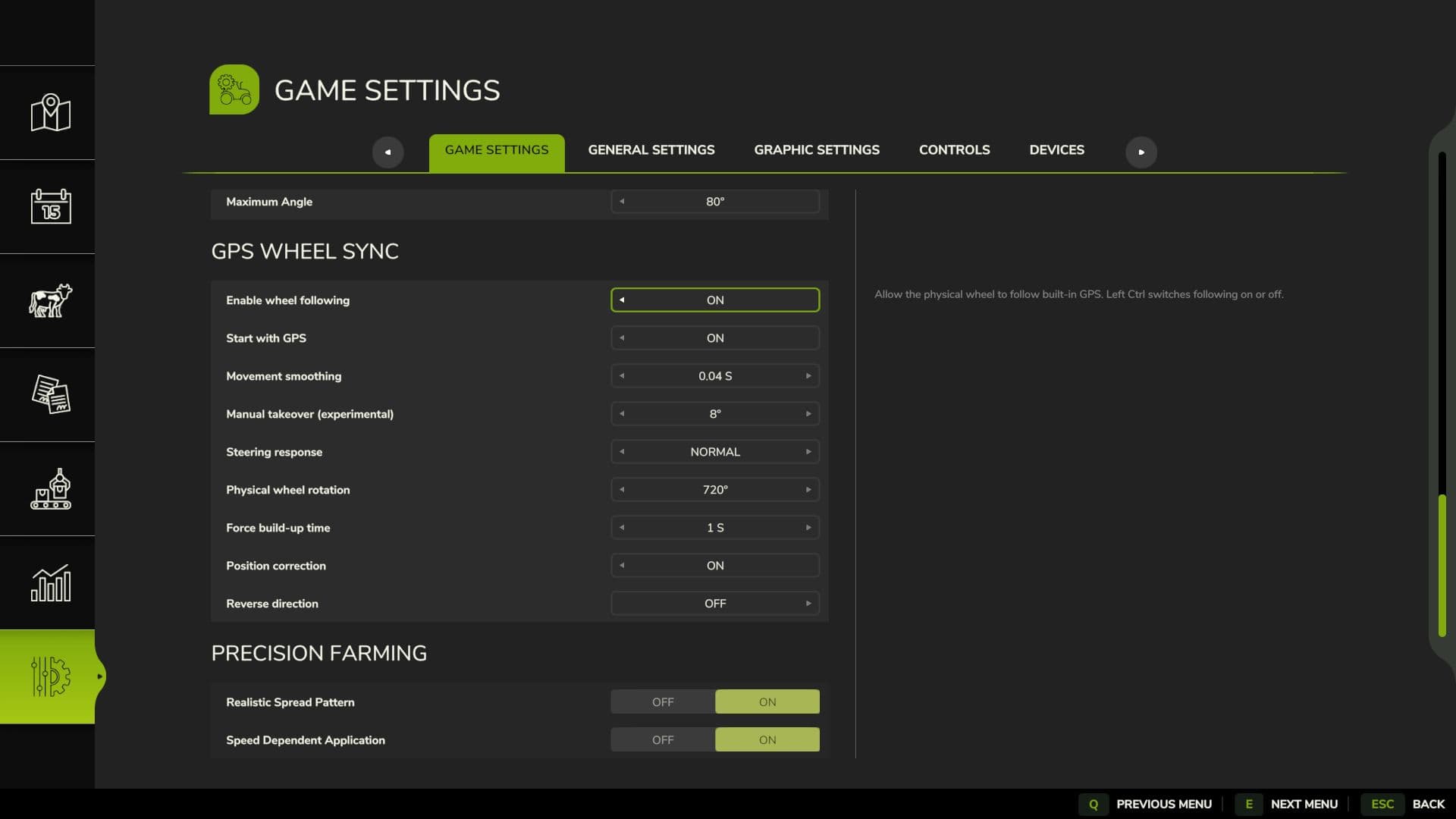Click the Q key previous menu icon
This screenshot has height=819, width=1456.
click(x=1094, y=804)
